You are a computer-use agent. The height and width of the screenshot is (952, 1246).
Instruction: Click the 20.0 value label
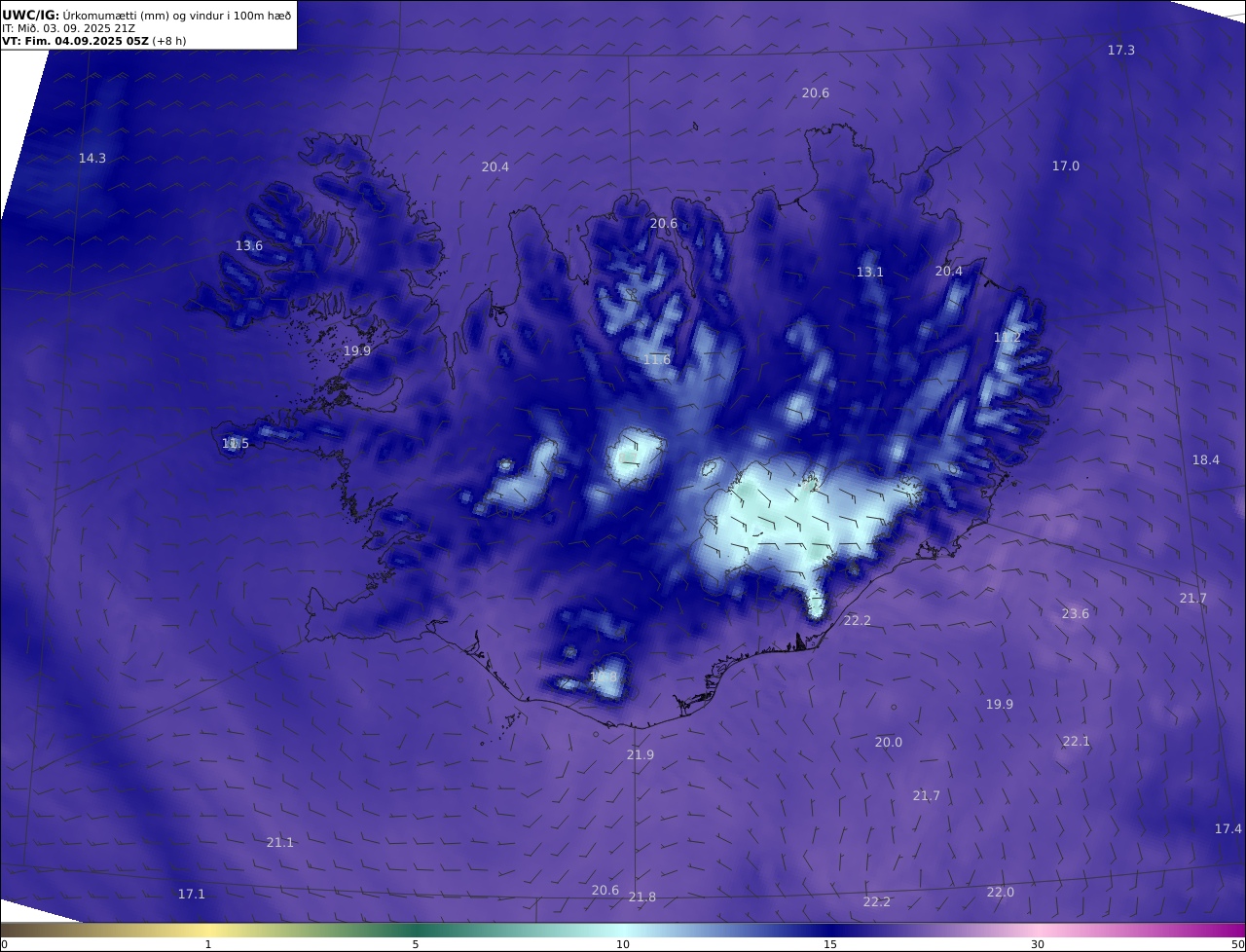(889, 743)
